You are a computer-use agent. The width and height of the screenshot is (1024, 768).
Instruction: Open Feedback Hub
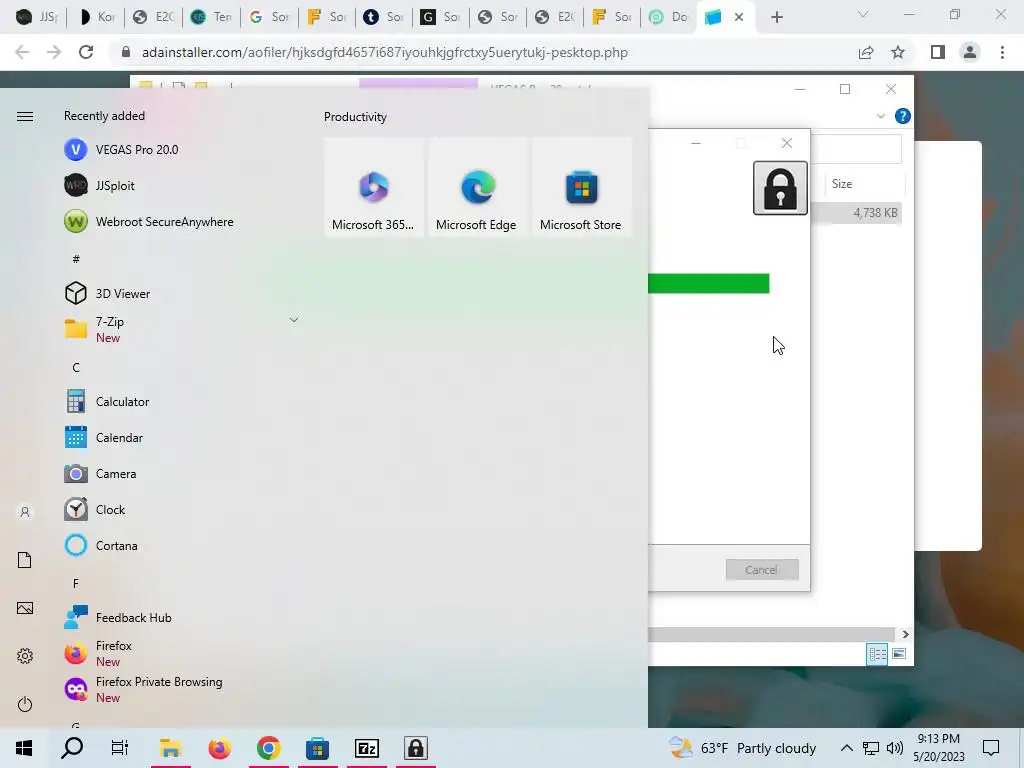118,617
